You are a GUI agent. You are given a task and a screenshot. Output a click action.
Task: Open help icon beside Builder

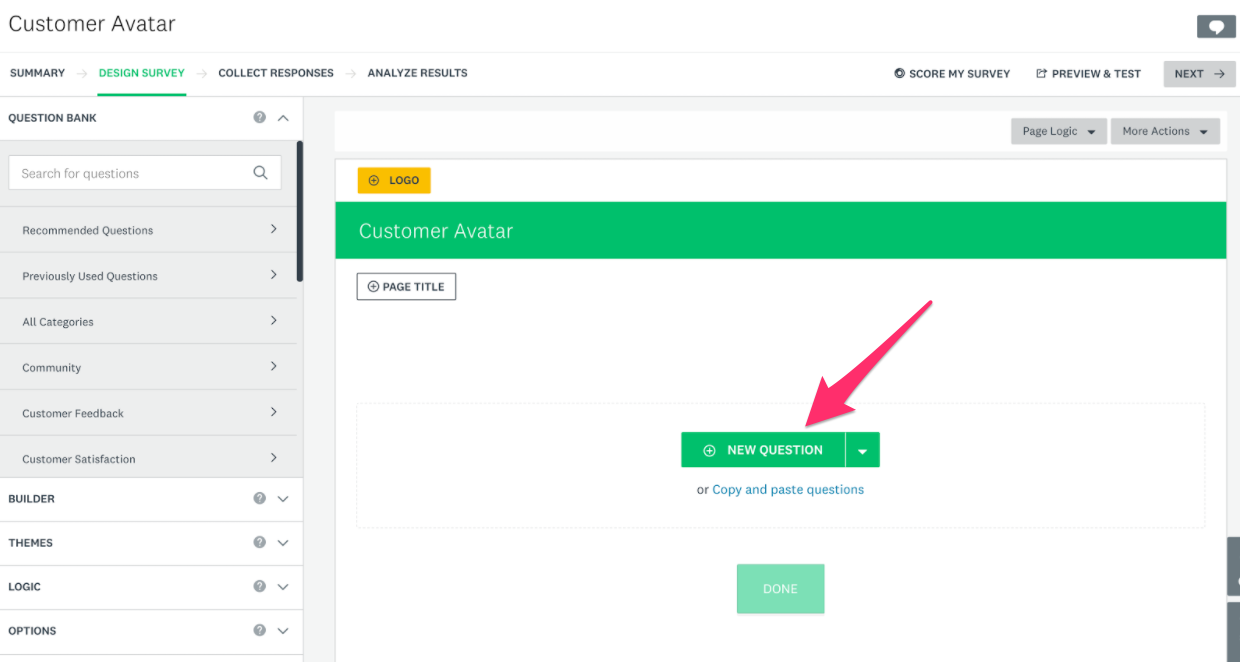point(260,498)
